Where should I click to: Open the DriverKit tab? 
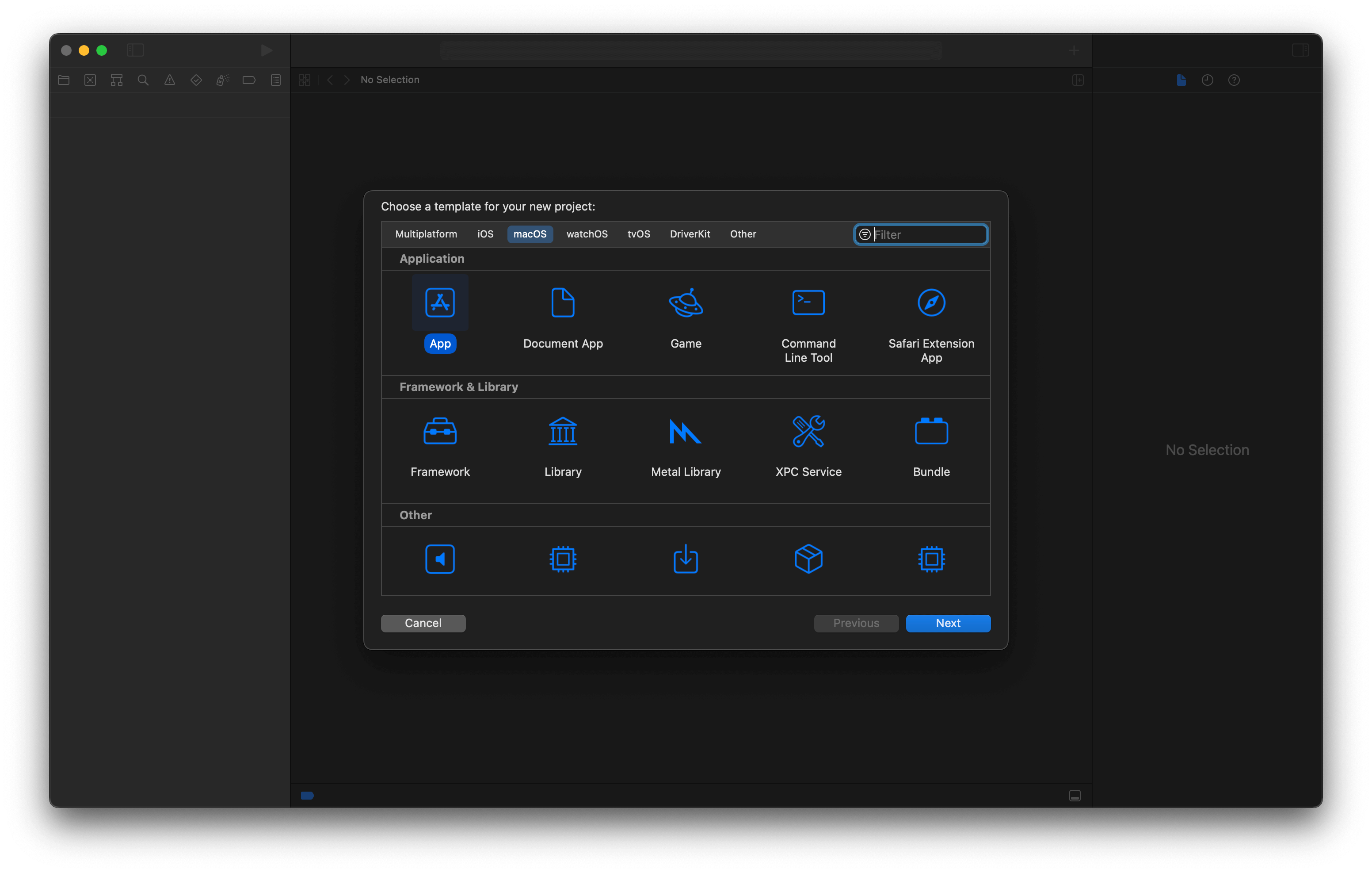coord(690,234)
